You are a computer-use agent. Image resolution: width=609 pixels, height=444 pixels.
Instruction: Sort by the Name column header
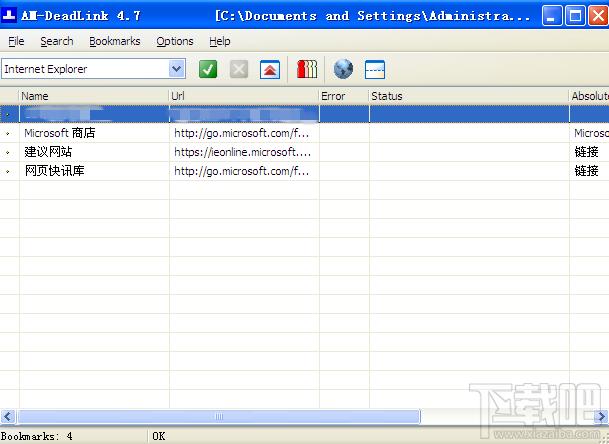[94, 96]
